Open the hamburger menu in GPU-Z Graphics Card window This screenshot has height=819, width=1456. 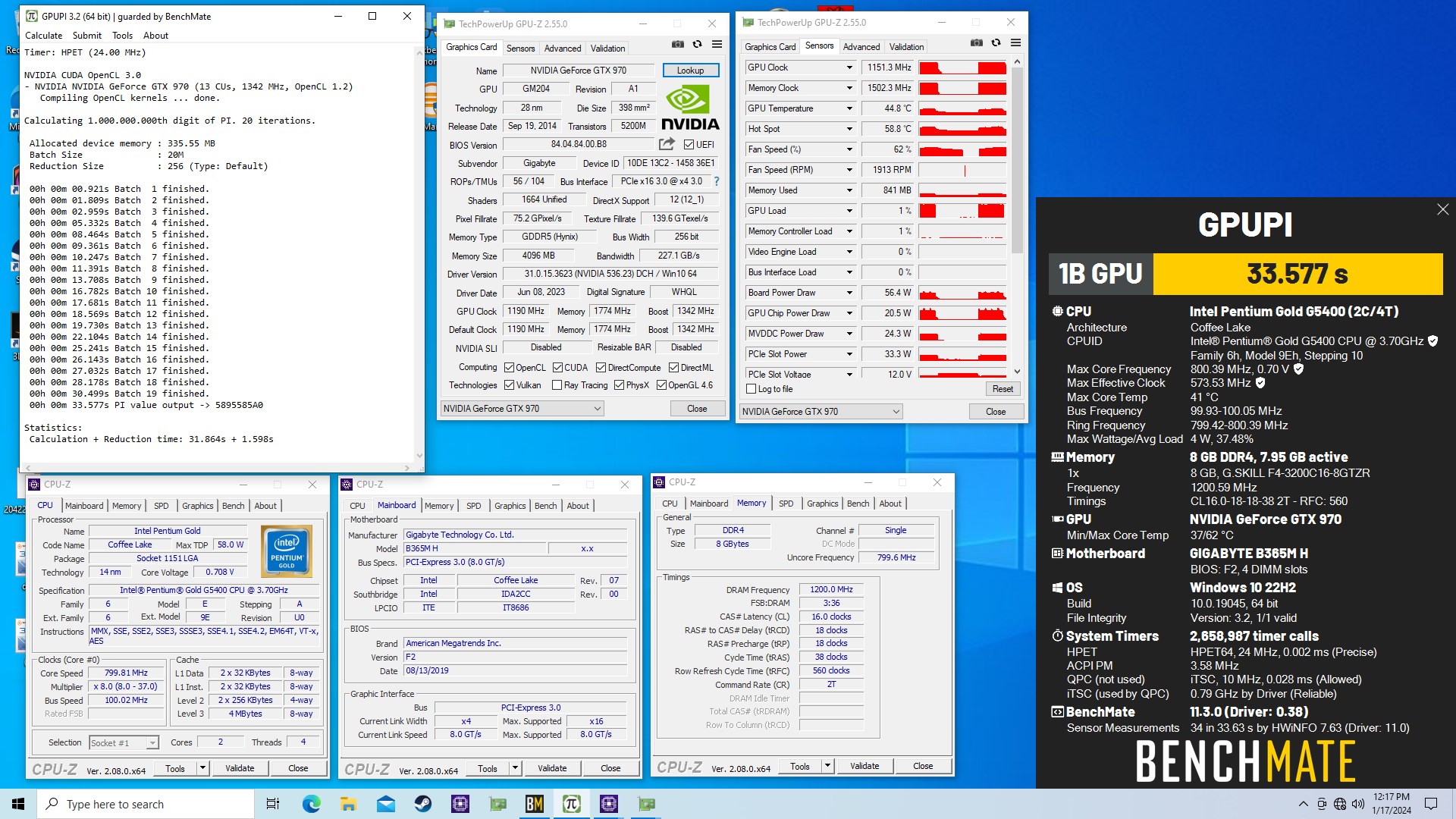click(x=717, y=45)
